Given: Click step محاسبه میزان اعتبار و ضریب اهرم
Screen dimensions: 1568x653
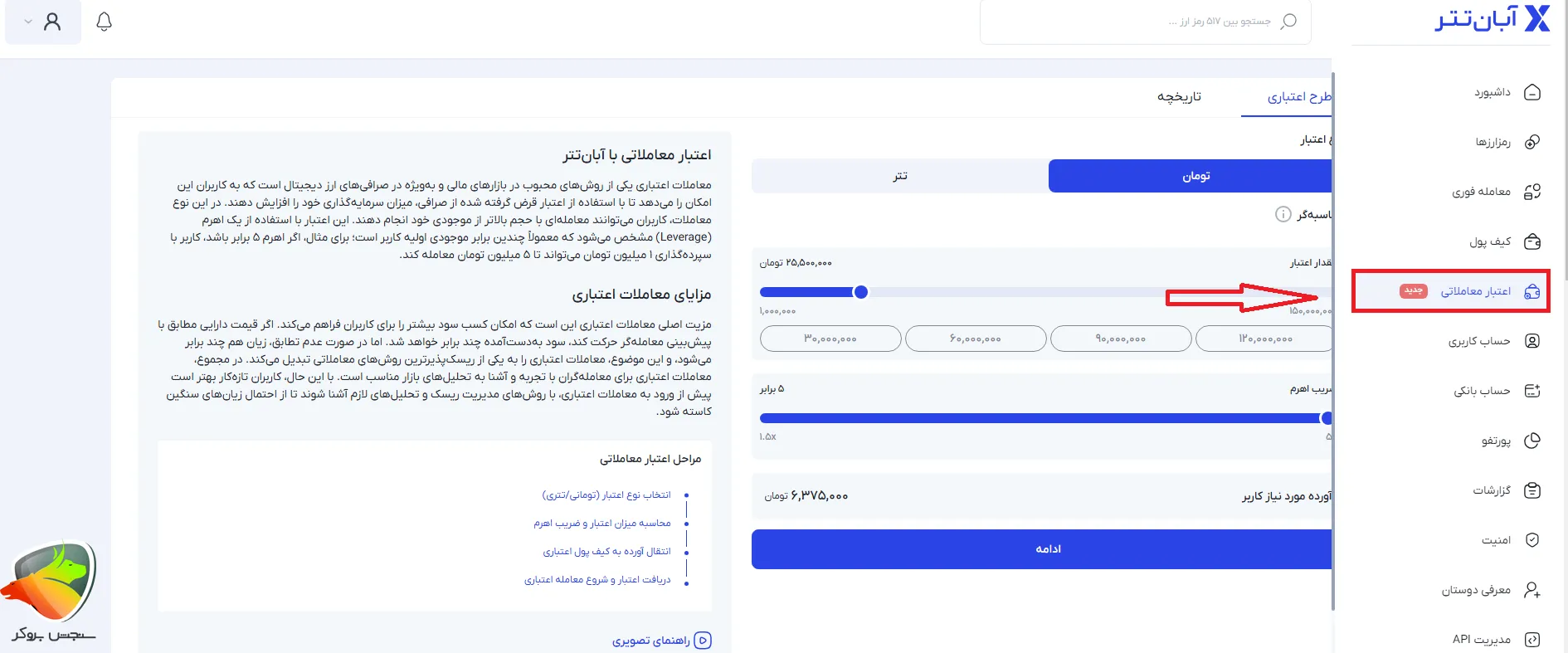Looking at the screenshot, I should click(602, 524).
